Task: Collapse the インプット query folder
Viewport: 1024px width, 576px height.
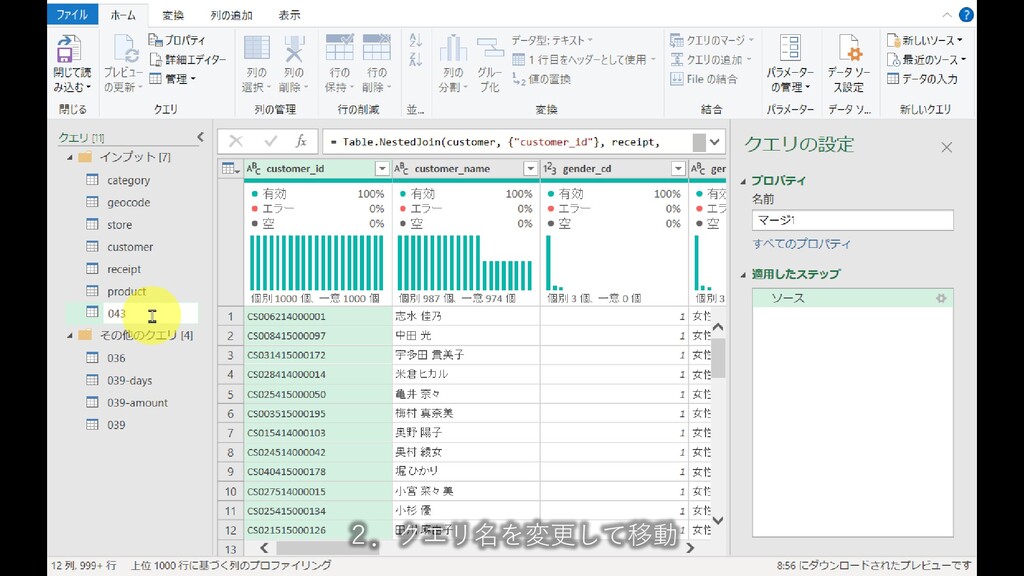Action: [69, 158]
